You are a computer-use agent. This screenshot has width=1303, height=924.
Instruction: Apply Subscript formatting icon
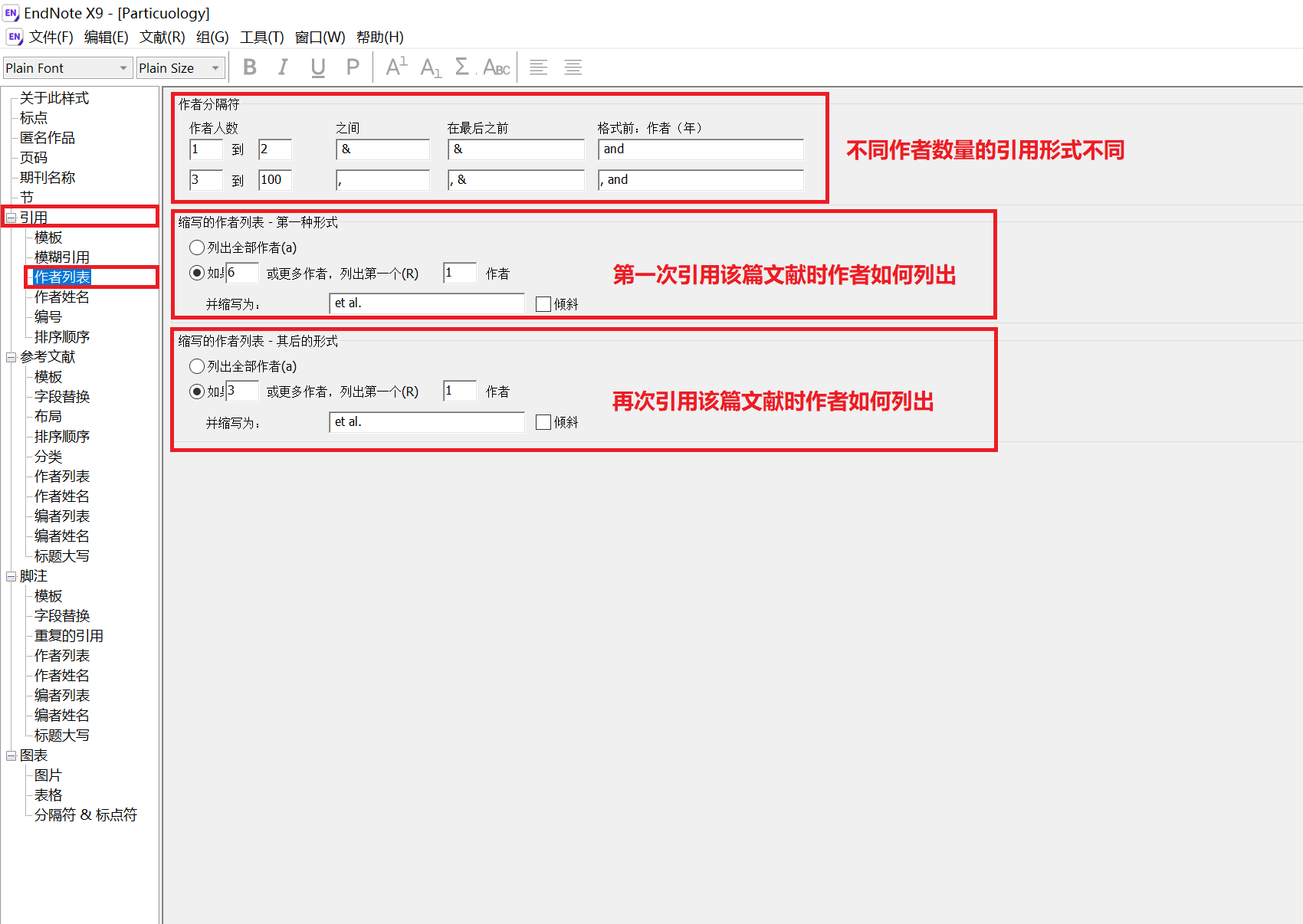[x=431, y=67]
